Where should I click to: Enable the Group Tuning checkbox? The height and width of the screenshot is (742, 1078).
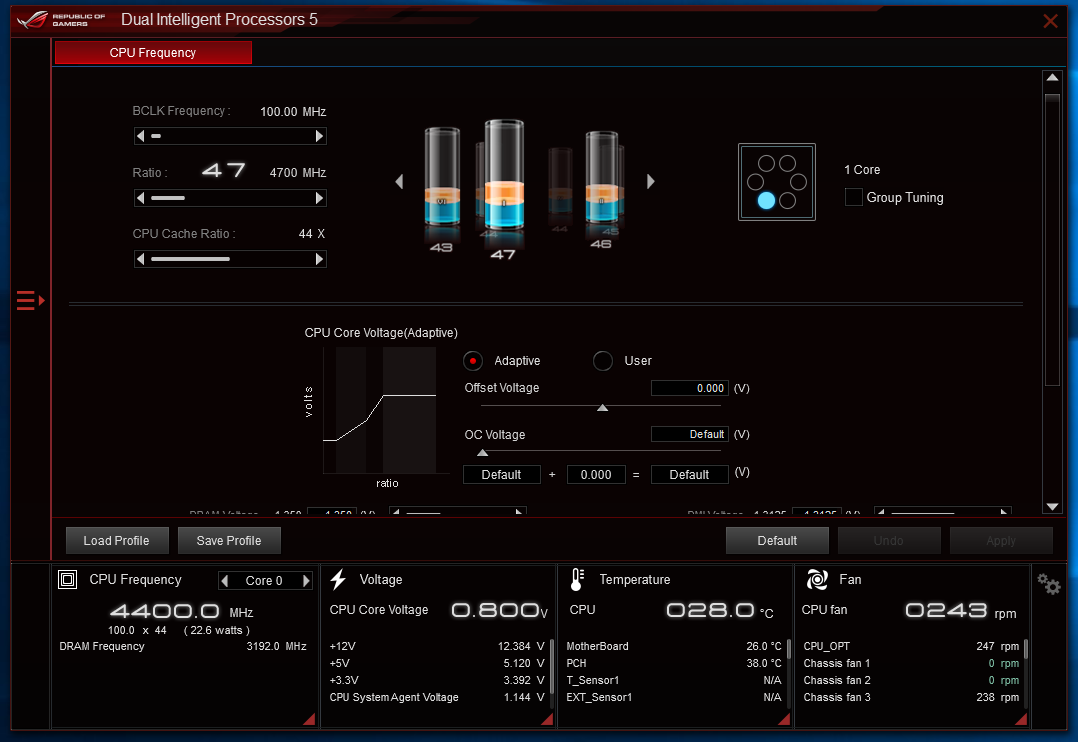tap(853, 197)
